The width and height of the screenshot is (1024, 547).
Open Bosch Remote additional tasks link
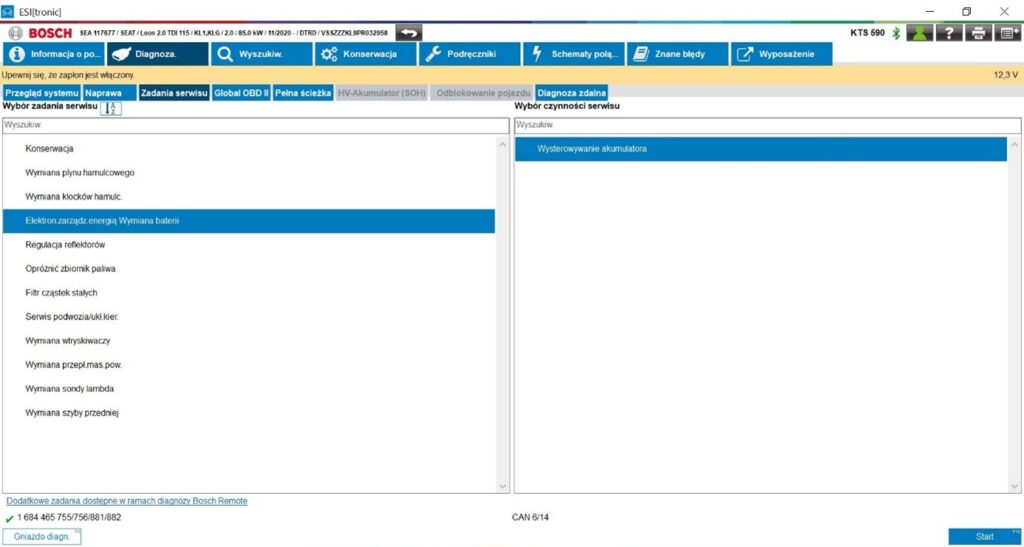(x=127, y=501)
